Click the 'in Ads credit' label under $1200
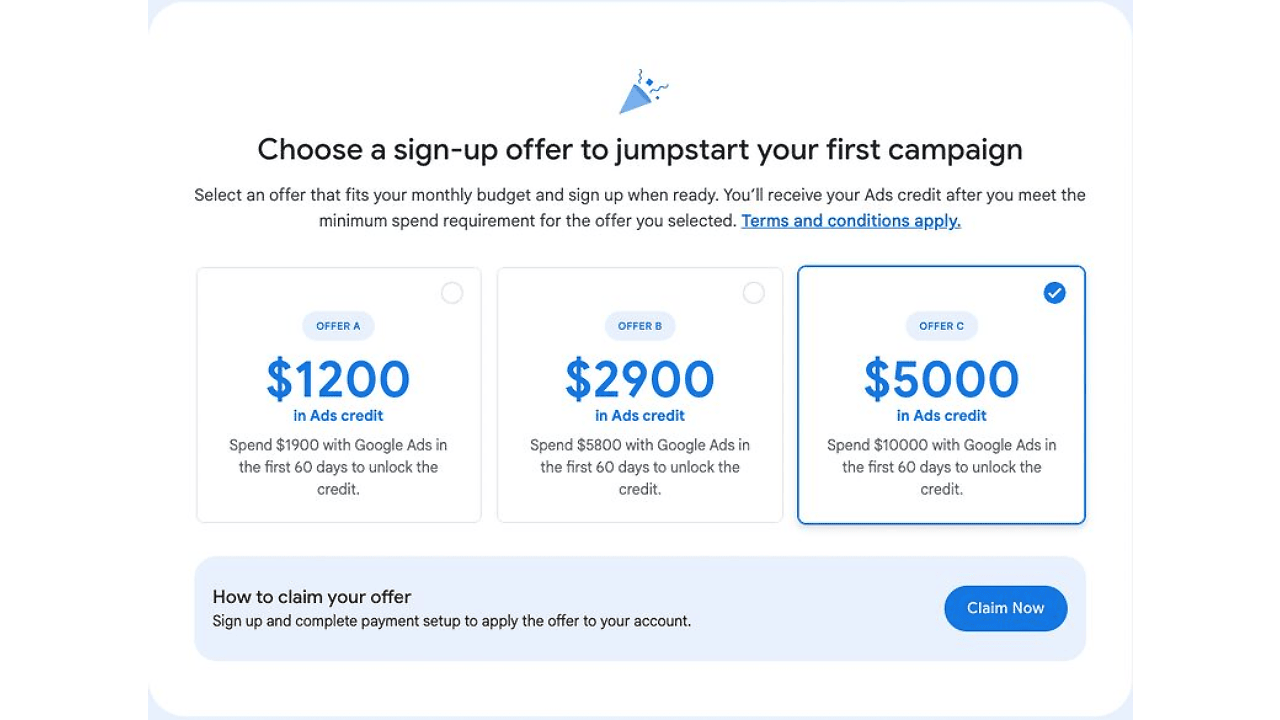This screenshot has height=720, width=1280. point(338,415)
